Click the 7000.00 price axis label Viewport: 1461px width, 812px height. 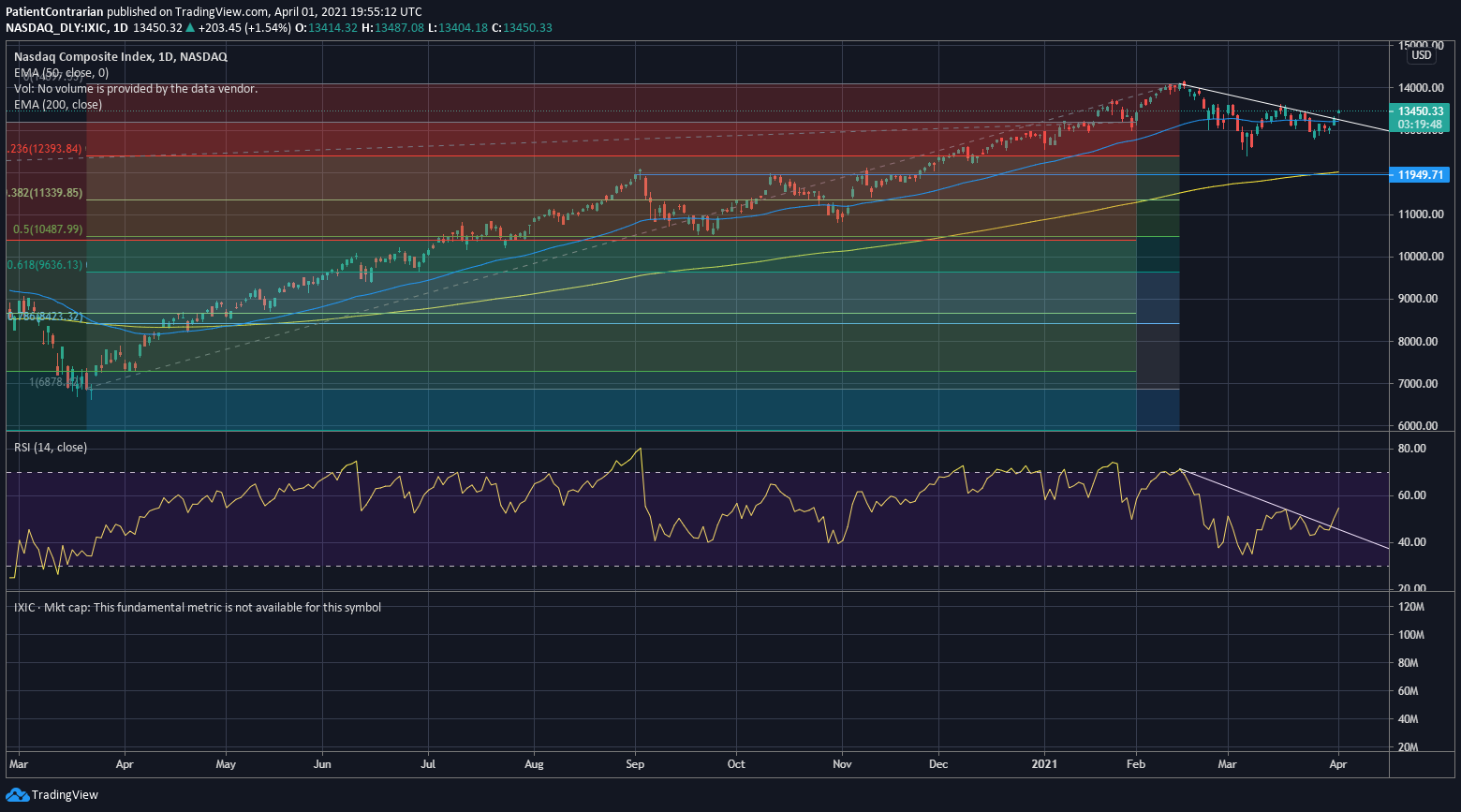(x=1418, y=384)
